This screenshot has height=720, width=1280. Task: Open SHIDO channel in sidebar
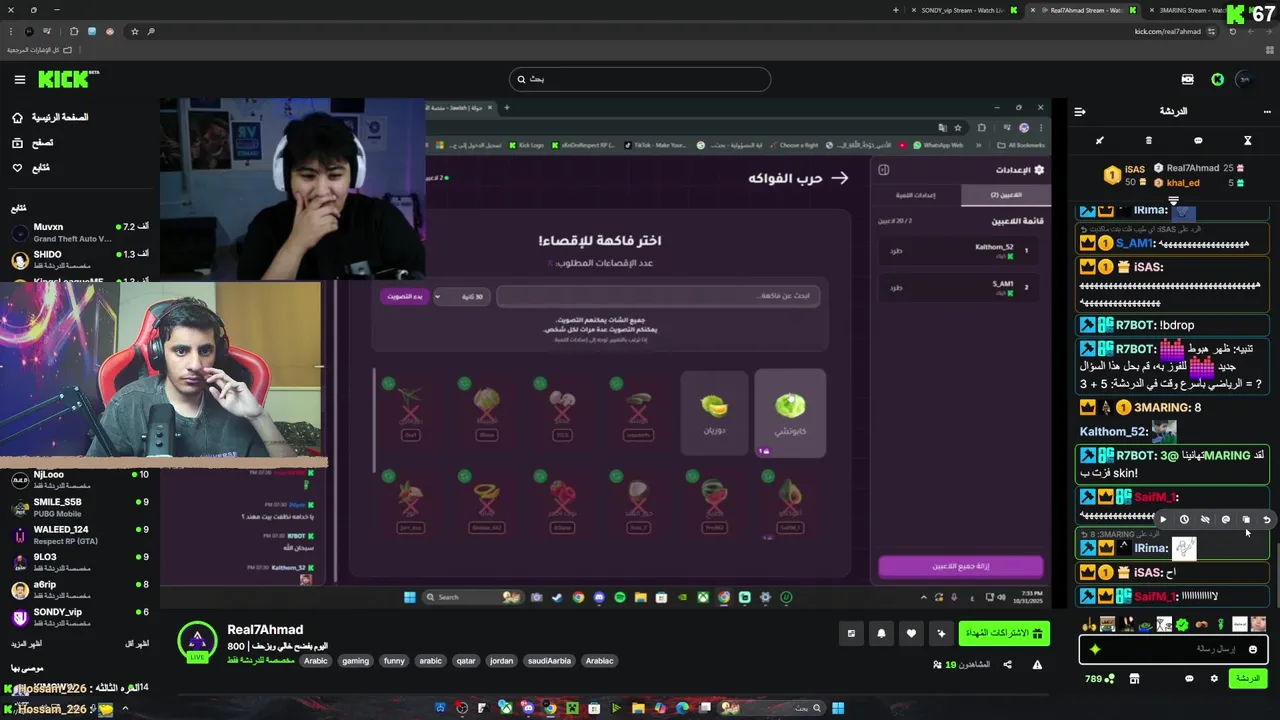pos(80,260)
